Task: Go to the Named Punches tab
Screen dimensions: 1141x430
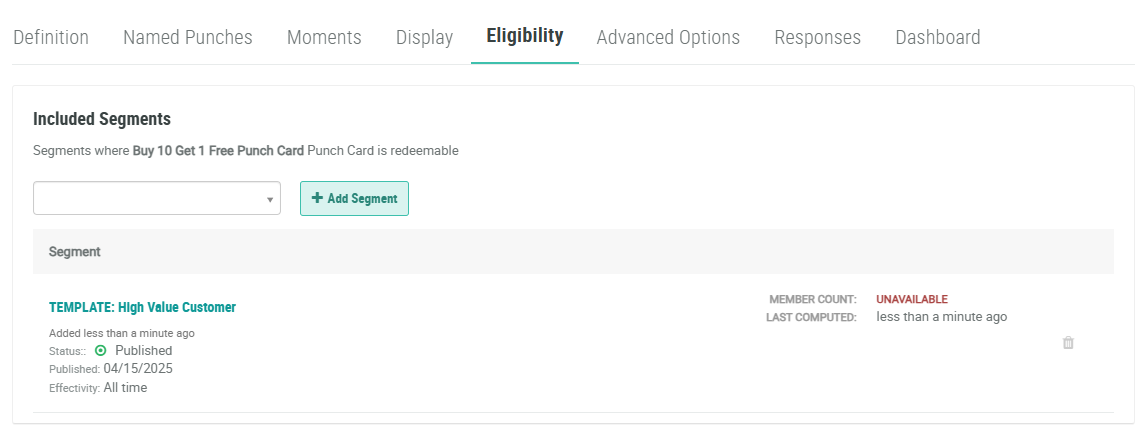Action: click(x=188, y=37)
